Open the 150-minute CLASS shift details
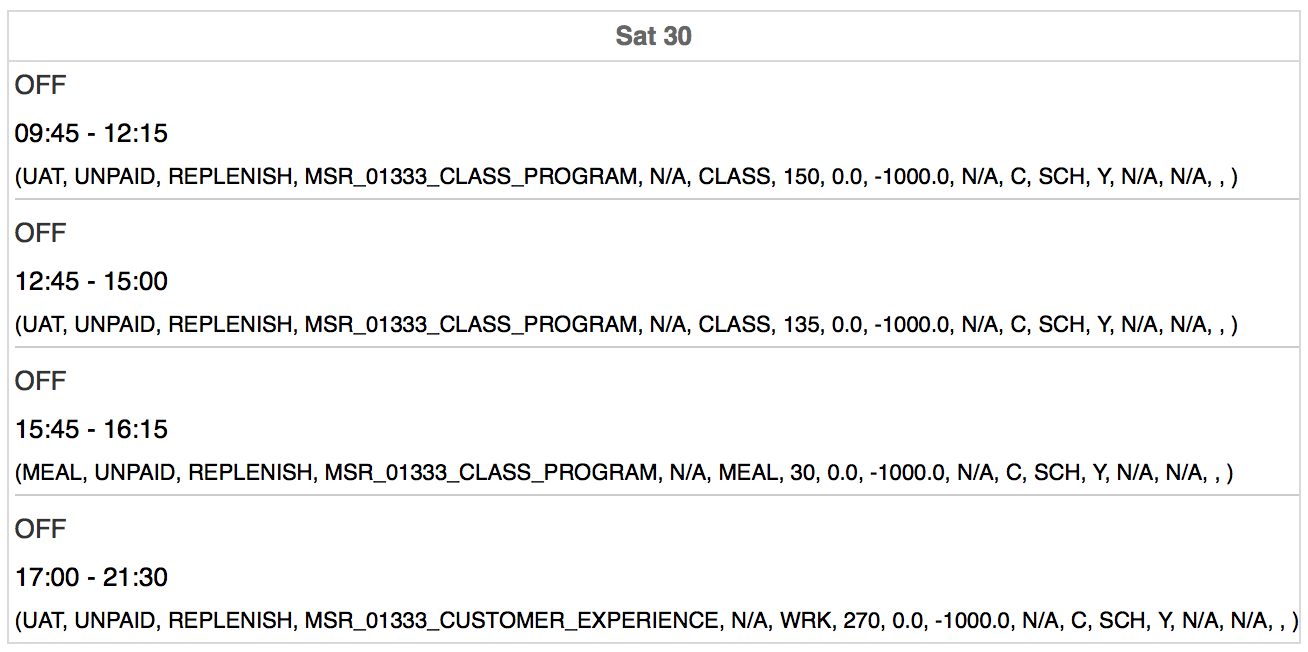 626,178
